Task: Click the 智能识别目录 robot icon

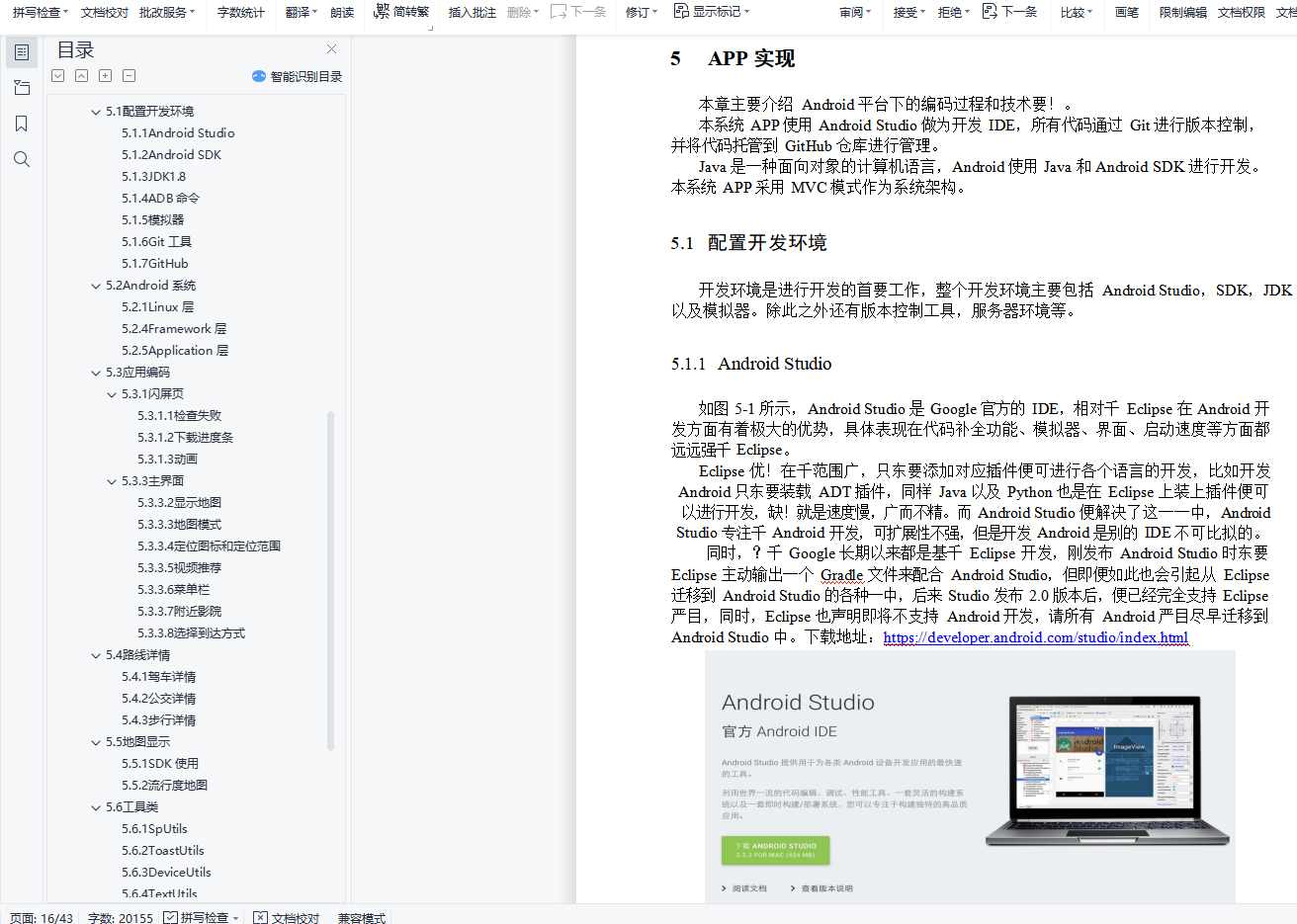Action: point(259,76)
